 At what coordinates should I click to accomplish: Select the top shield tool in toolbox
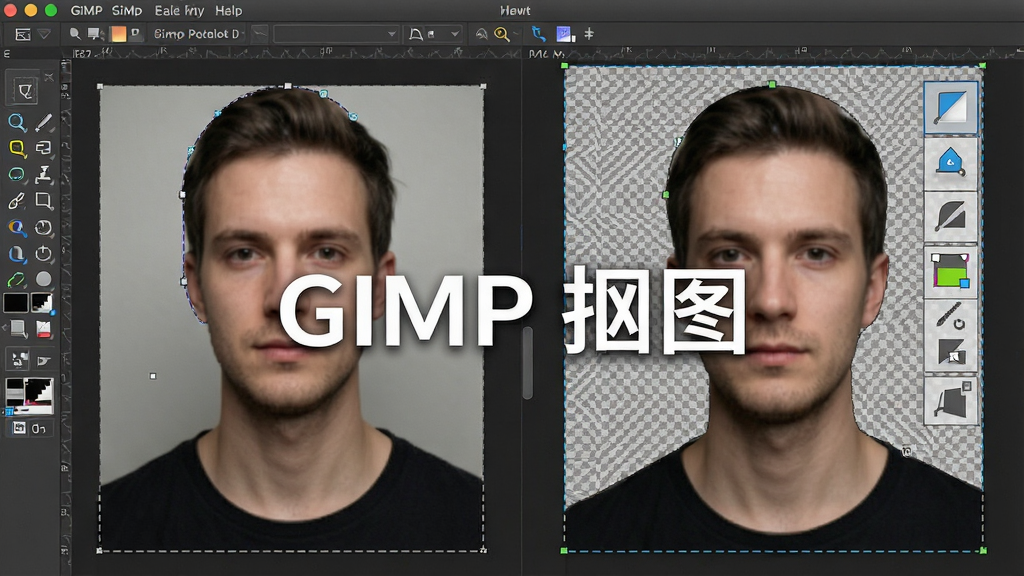pos(24,90)
